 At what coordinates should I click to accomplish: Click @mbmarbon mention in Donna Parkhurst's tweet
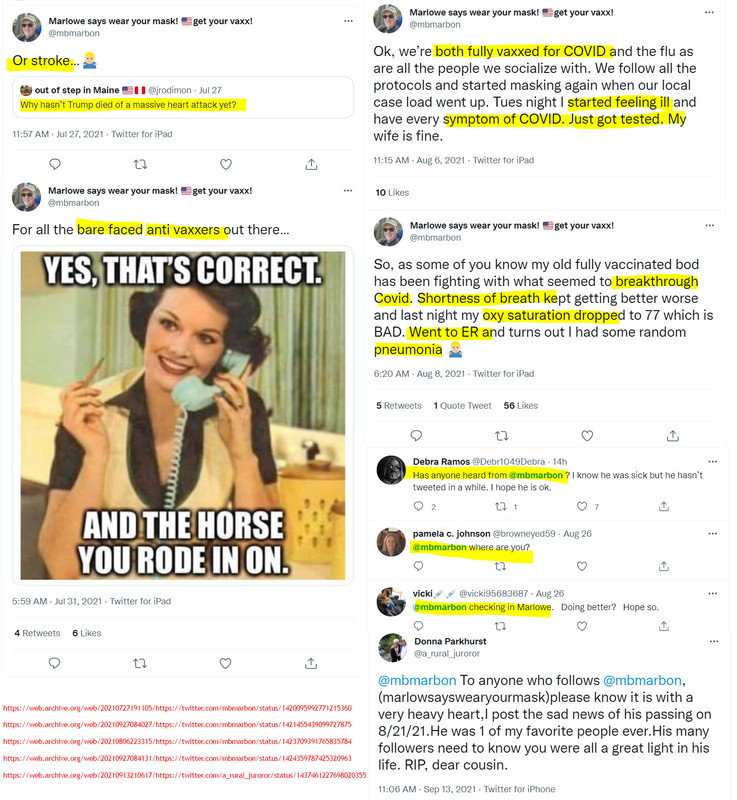pyautogui.click(x=417, y=681)
